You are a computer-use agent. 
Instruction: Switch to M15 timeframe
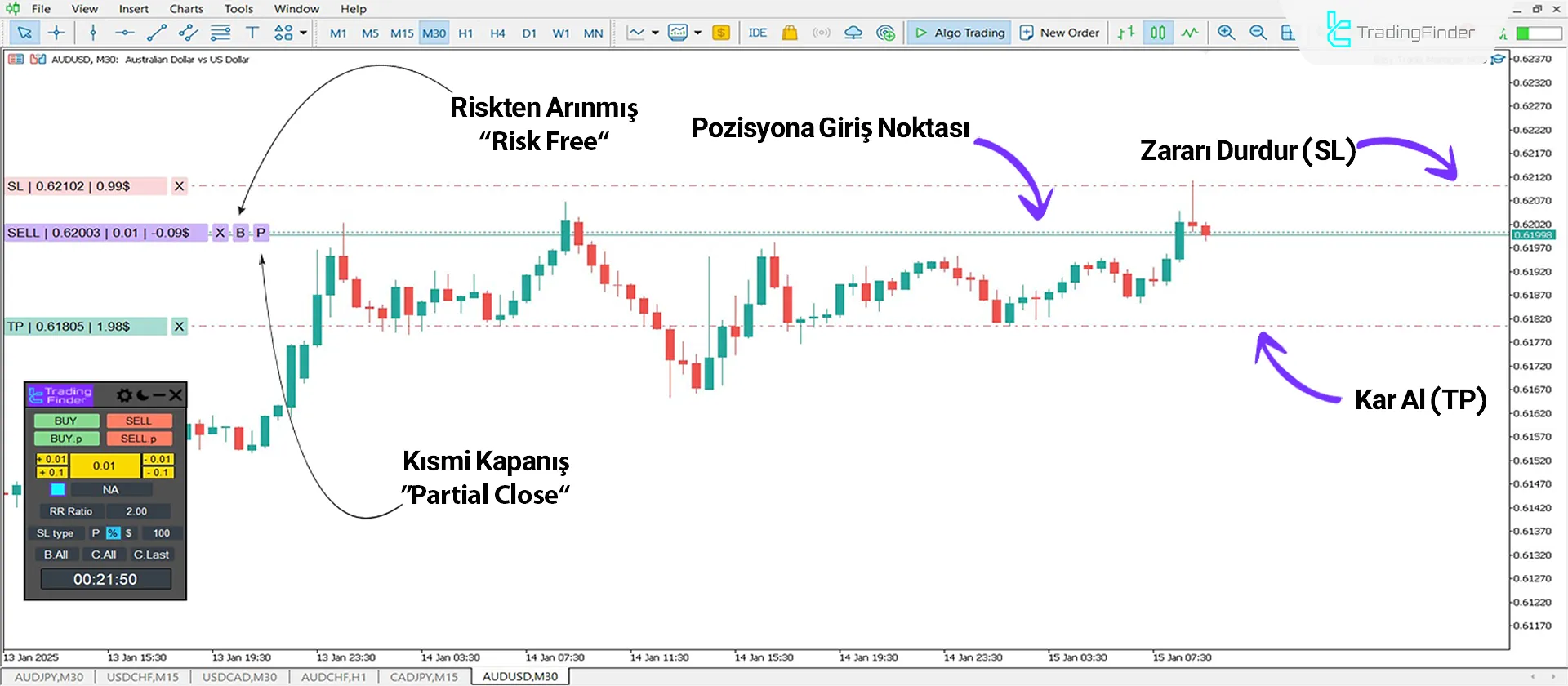click(x=402, y=33)
